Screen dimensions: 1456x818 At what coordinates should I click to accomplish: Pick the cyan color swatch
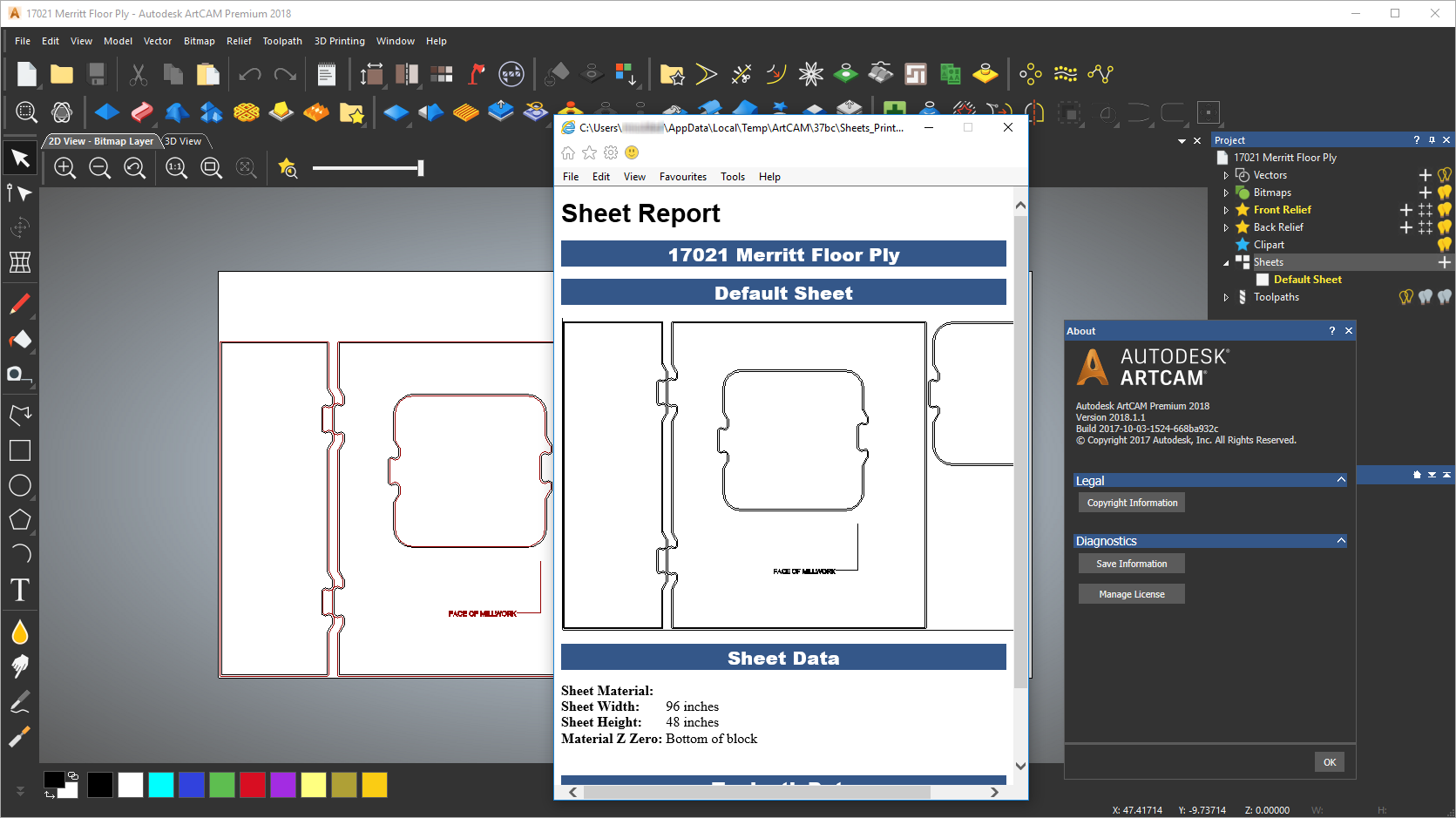click(161, 785)
